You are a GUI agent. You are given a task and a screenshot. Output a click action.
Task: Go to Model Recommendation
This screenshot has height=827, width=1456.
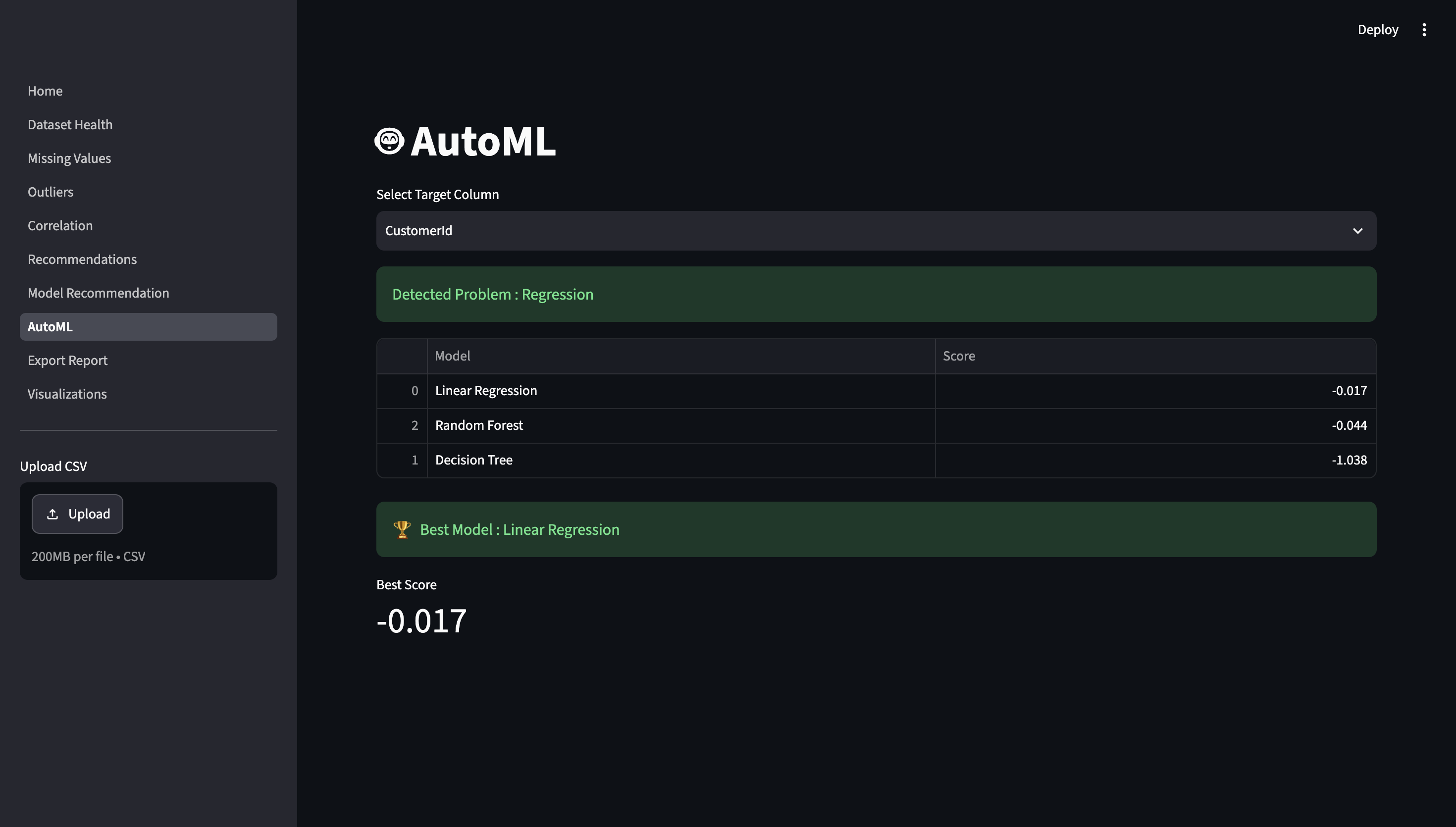coord(98,293)
